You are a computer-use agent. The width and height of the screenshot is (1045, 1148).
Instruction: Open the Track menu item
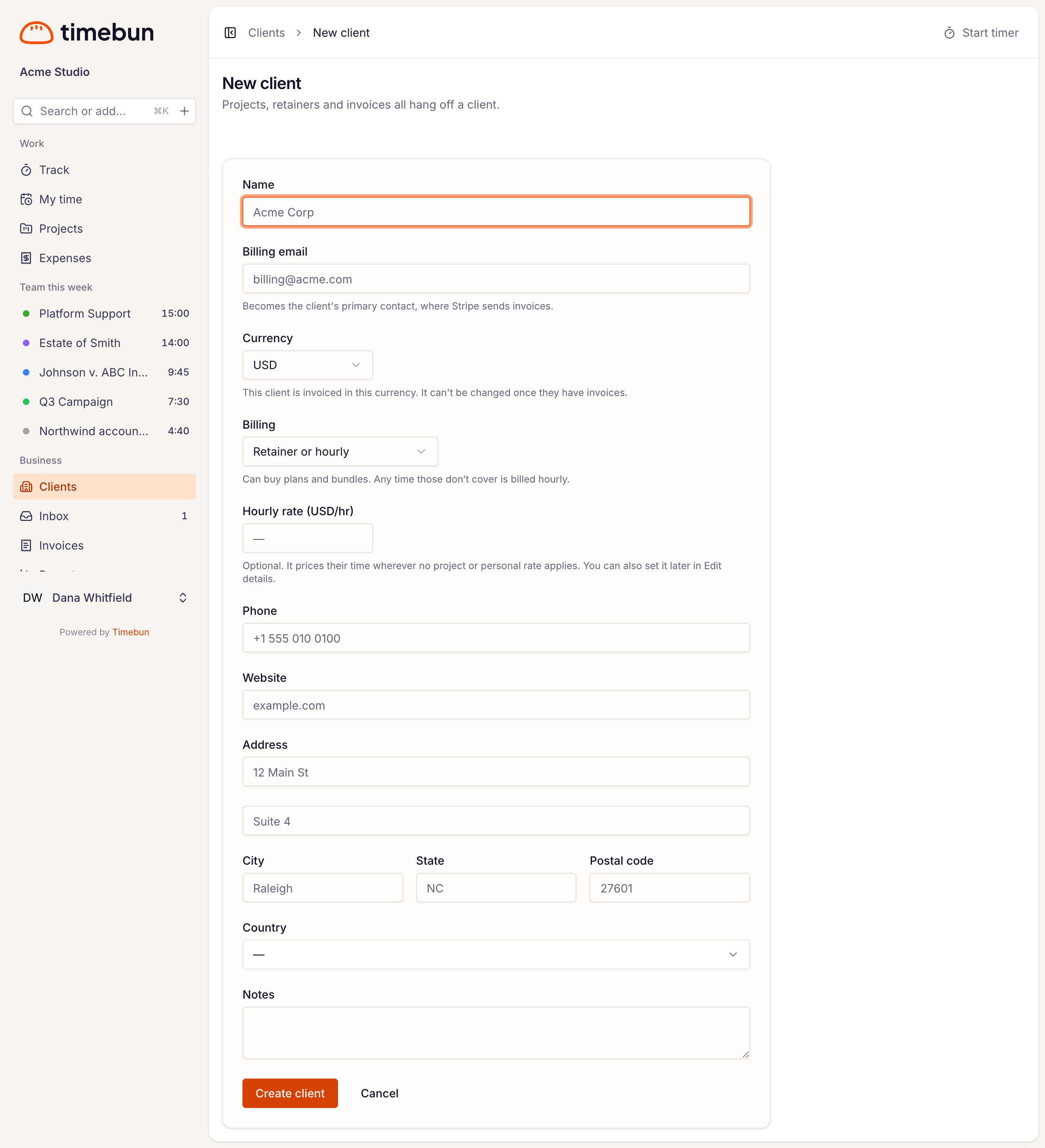(104, 170)
